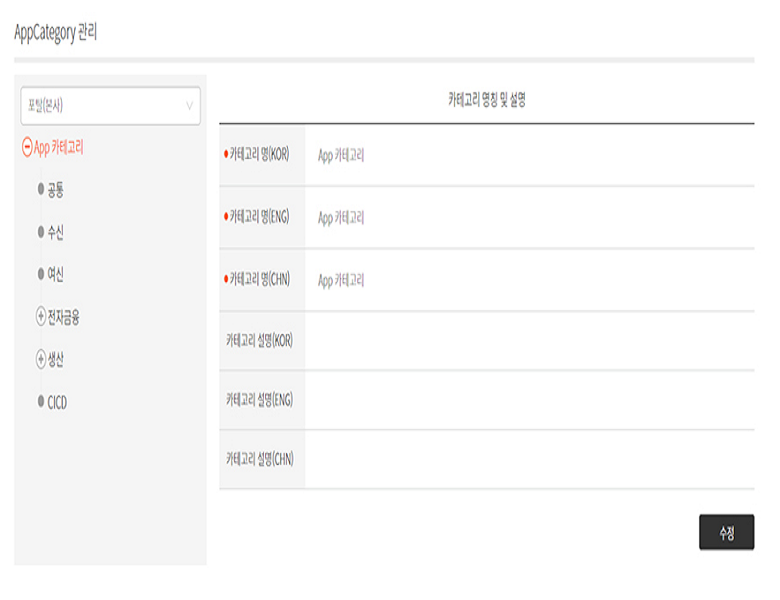The image size is (780, 600).
Task: Click into the 카테고리 설명(CHN) field
Action: pos(528,459)
